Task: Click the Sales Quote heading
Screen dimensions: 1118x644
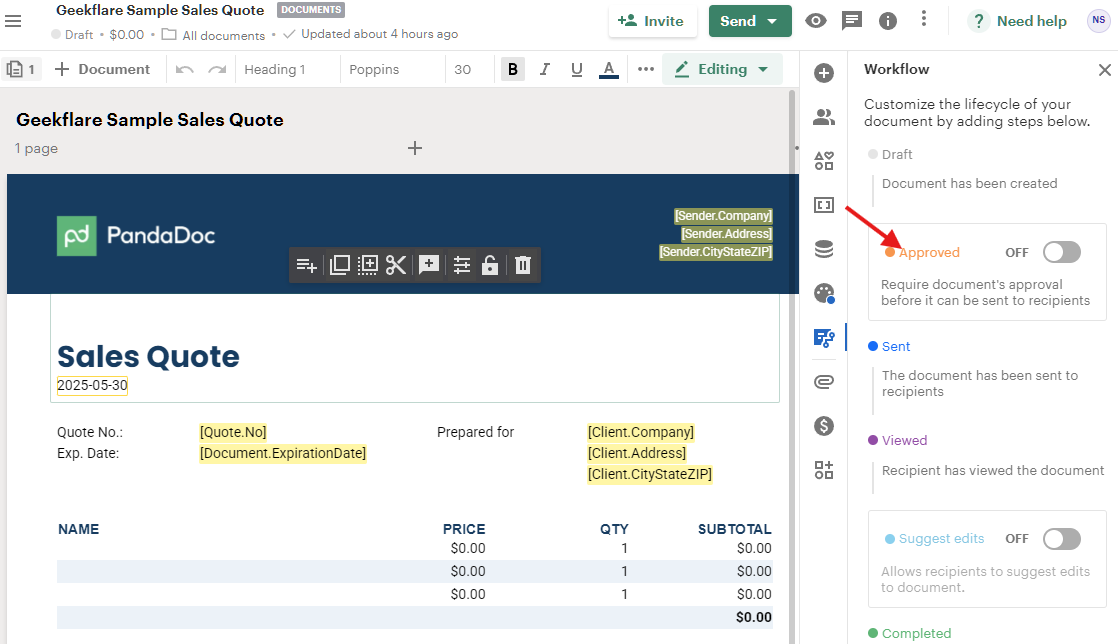Action: coord(148,356)
